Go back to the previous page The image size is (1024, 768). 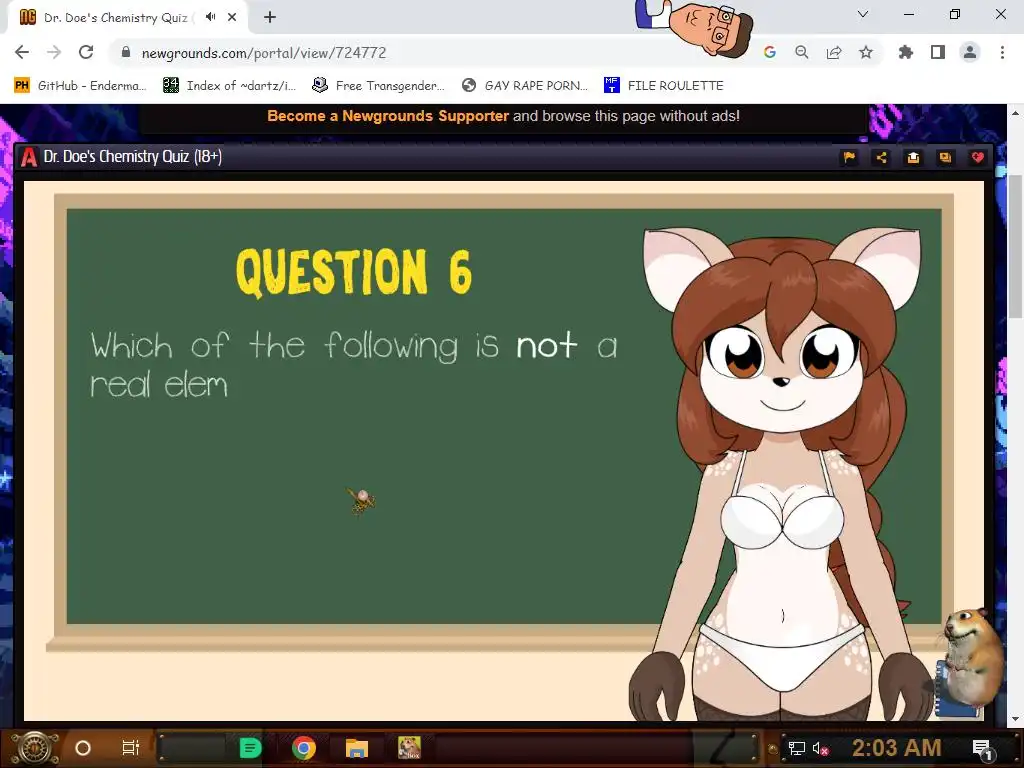(x=22, y=52)
